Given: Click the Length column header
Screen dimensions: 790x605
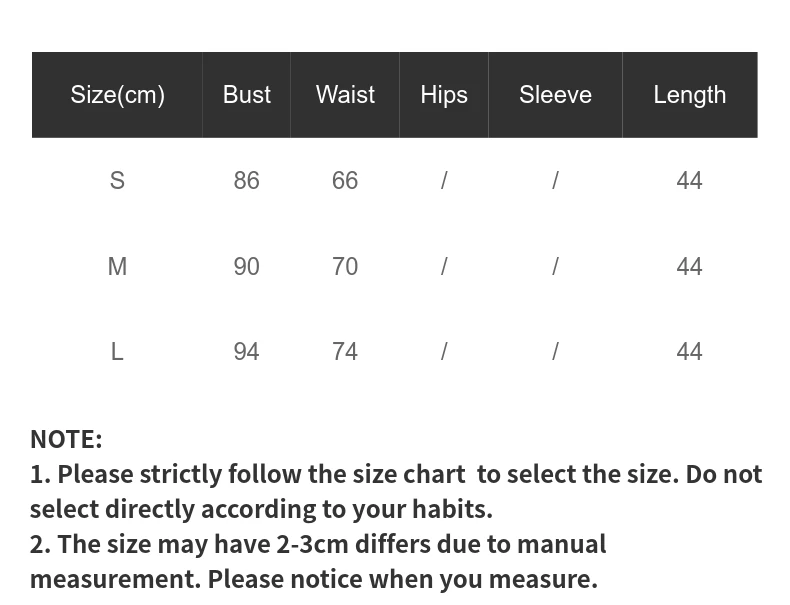Looking at the screenshot, I should (x=690, y=95).
